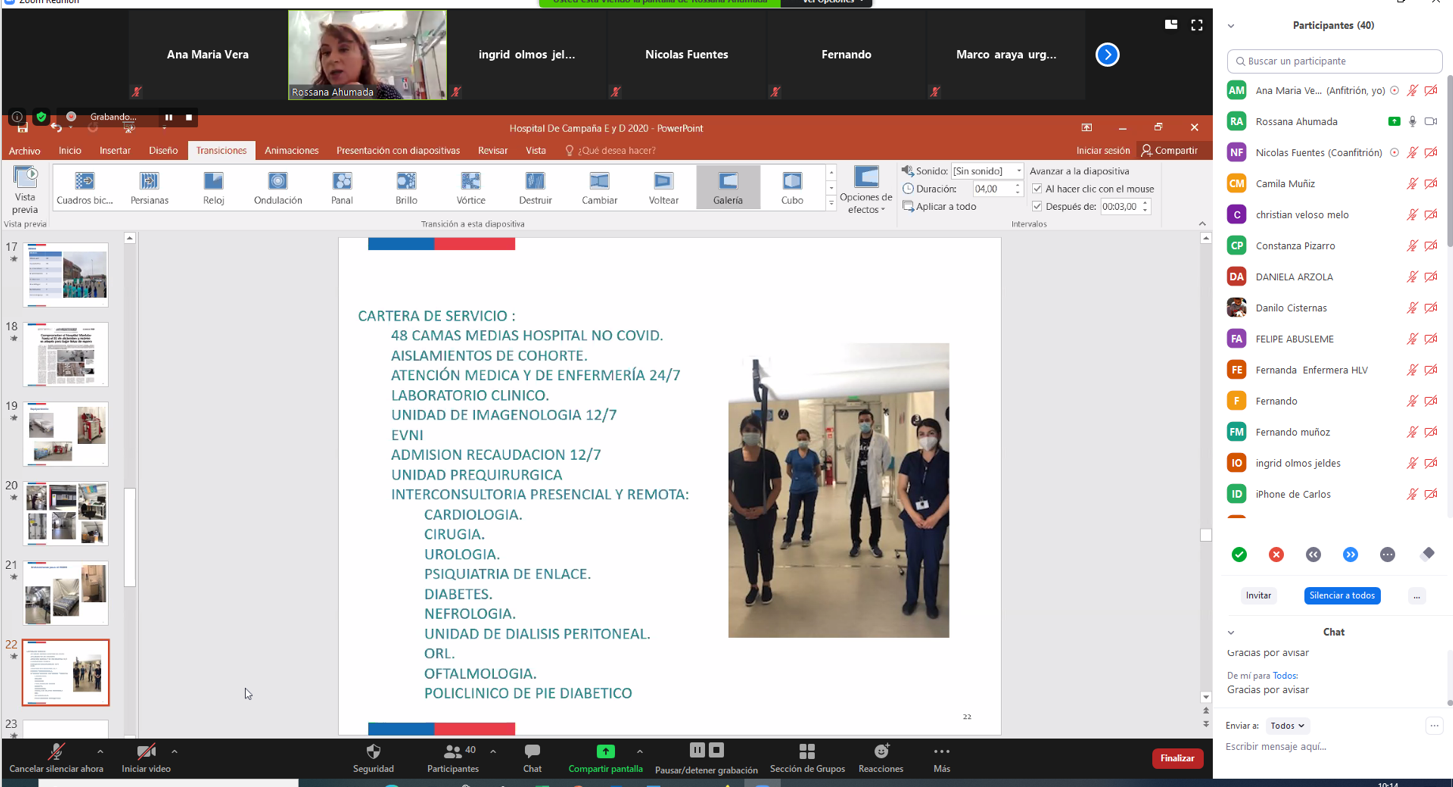Click the green yes reaction icon
The width and height of the screenshot is (1453, 787).
tap(1239, 554)
